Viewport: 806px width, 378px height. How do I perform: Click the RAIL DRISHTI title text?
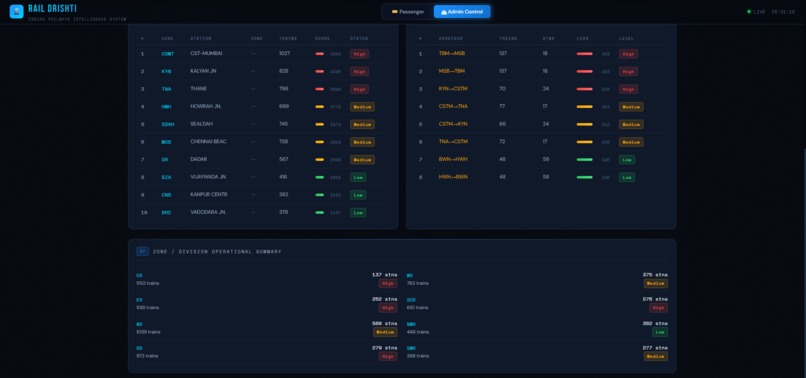pyautogui.click(x=52, y=9)
